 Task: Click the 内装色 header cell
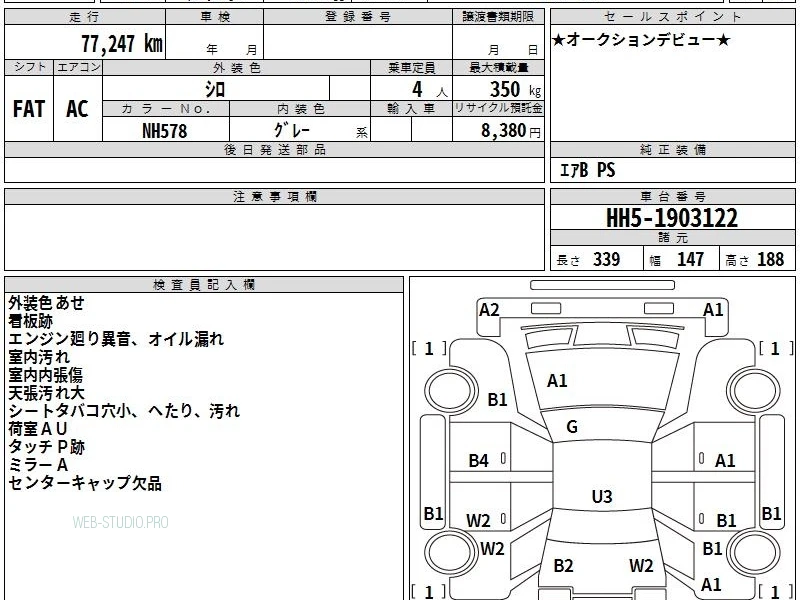[300, 109]
